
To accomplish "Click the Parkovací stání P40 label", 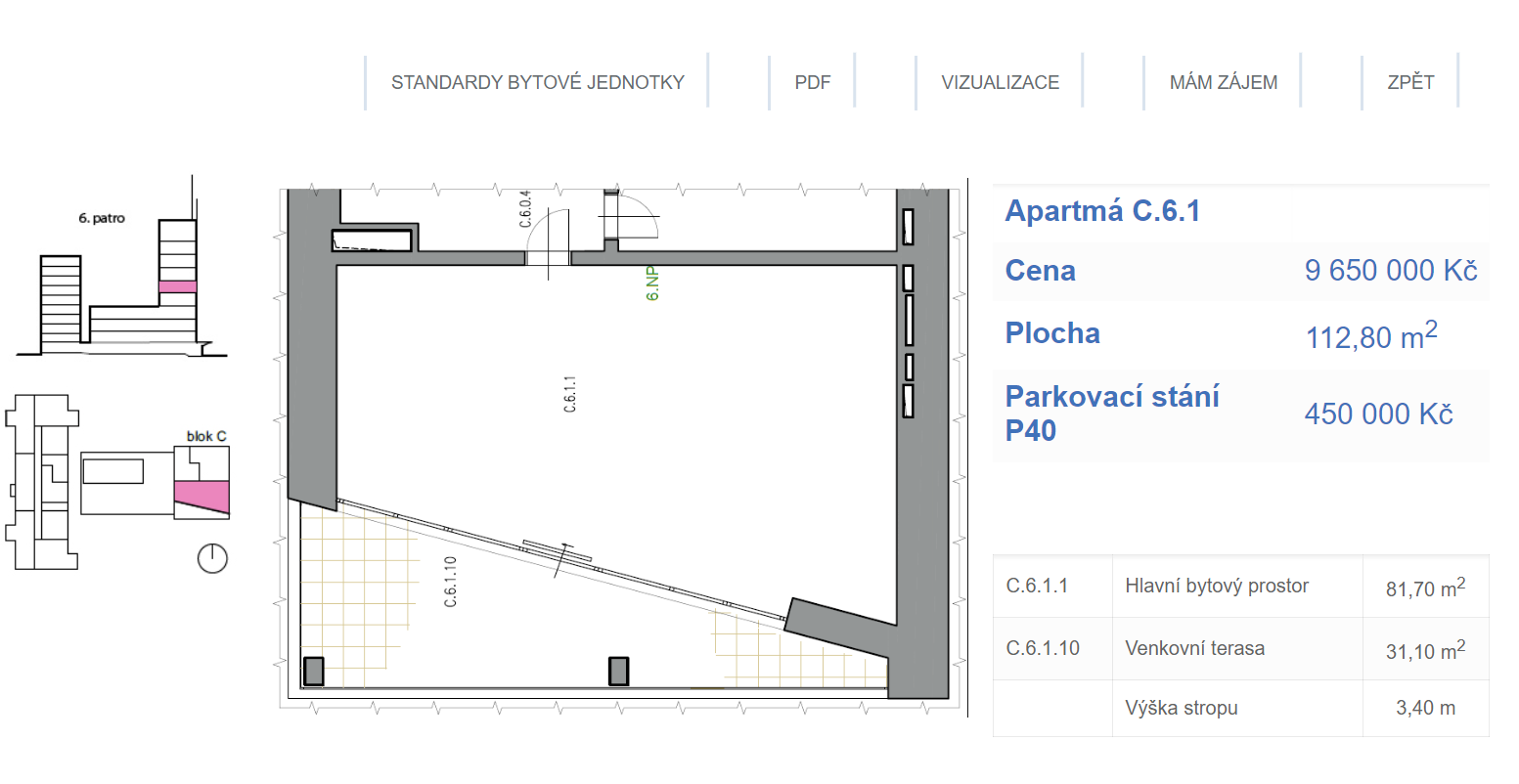I will [1112, 414].
